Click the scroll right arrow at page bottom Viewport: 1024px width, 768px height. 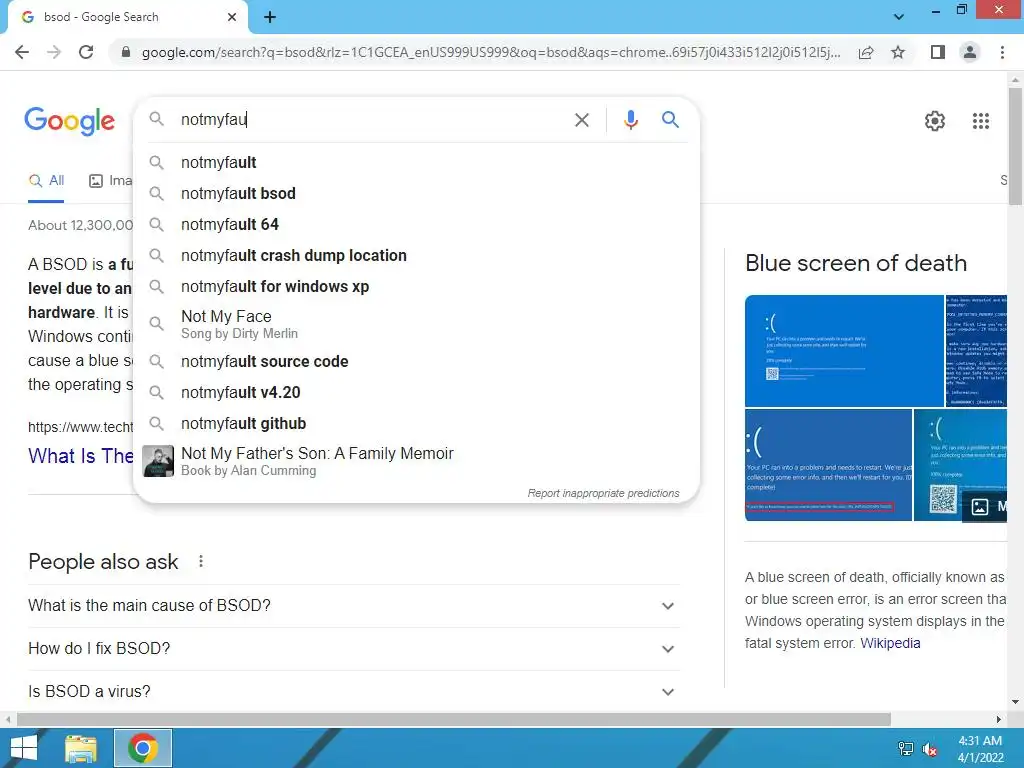click(999, 719)
